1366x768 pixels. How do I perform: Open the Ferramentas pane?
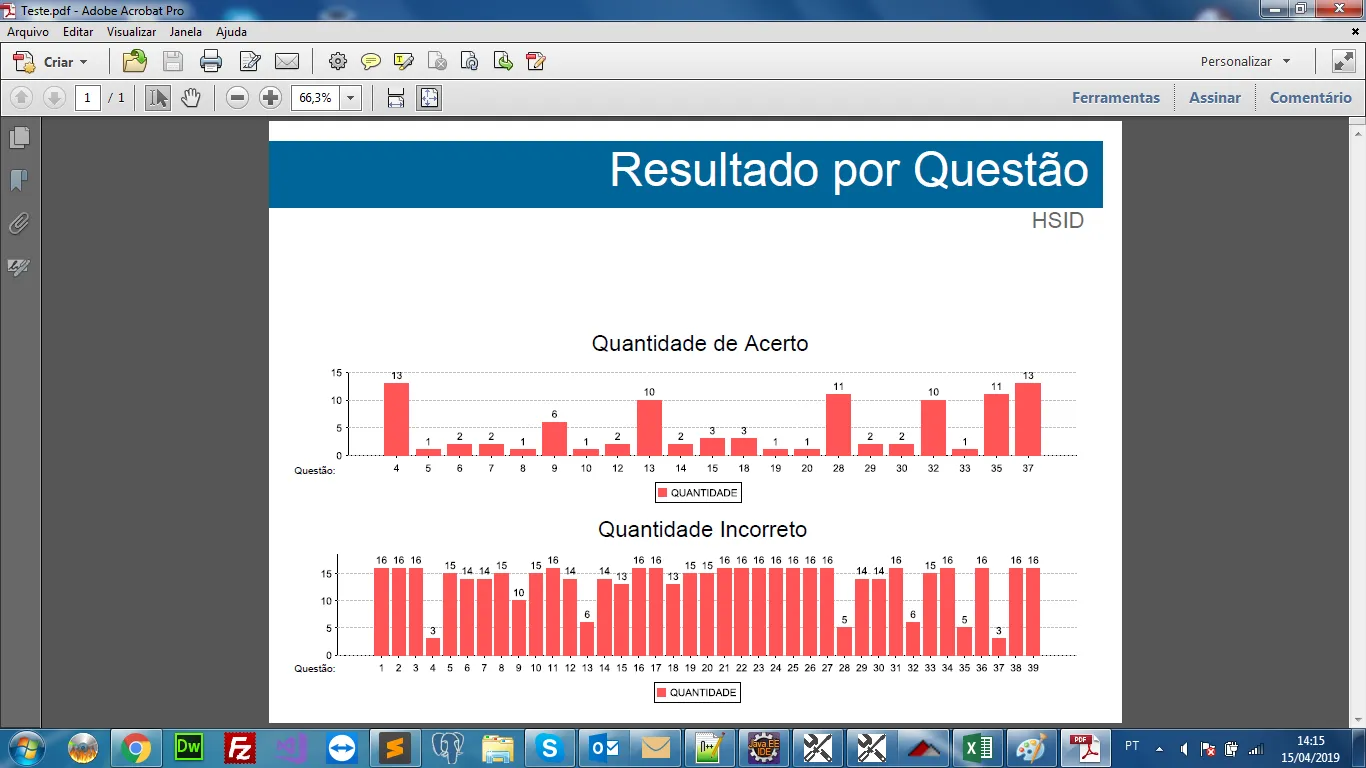pyautogui.click(x=1116, y=98)
